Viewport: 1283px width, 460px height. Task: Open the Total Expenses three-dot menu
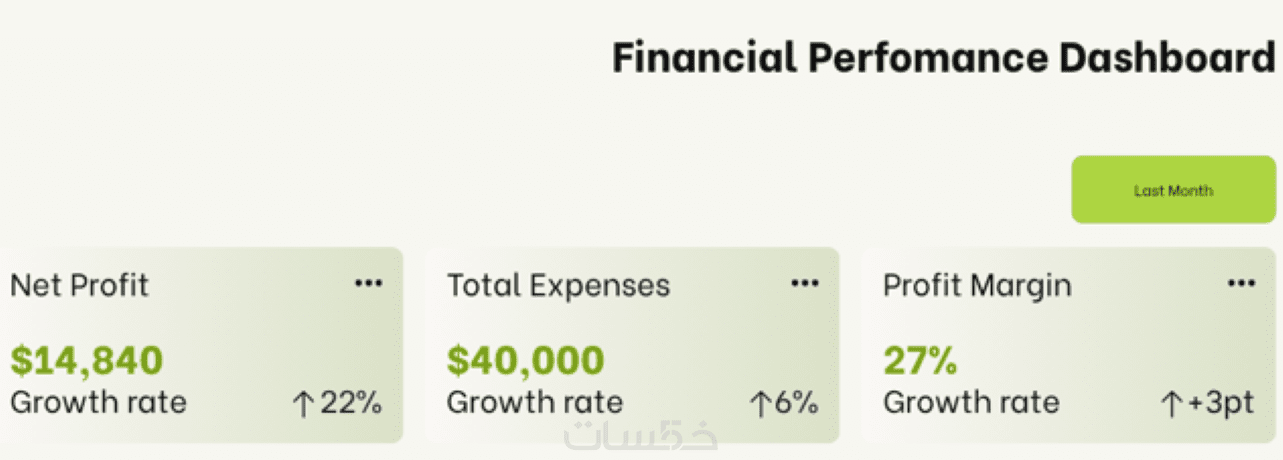click(805, 284)
